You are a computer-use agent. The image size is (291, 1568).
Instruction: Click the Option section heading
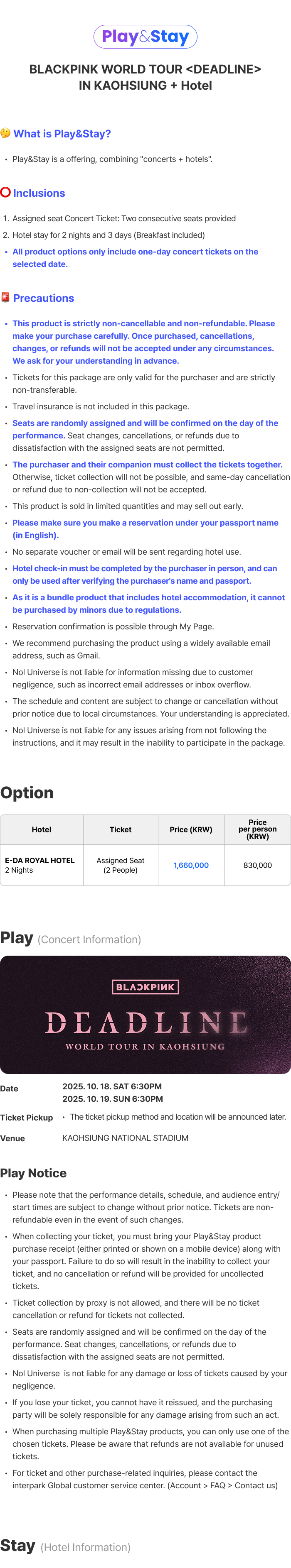[27, 793]
